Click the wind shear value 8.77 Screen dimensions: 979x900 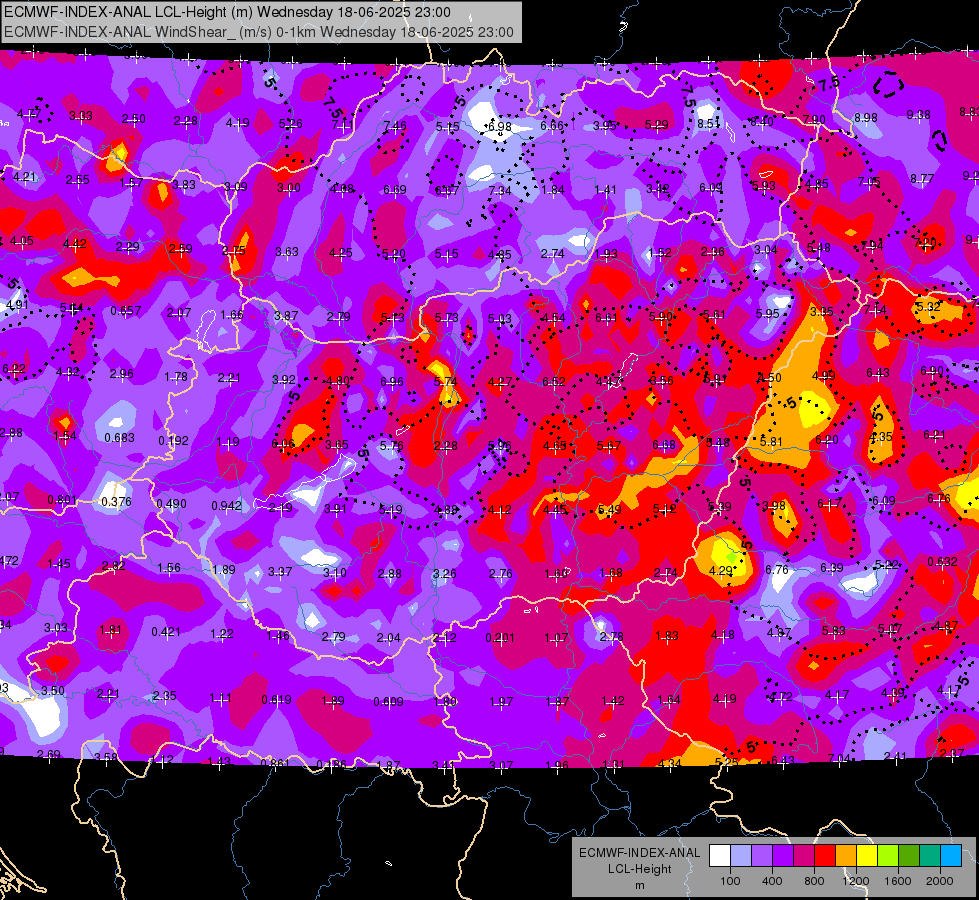click(922, 179)
